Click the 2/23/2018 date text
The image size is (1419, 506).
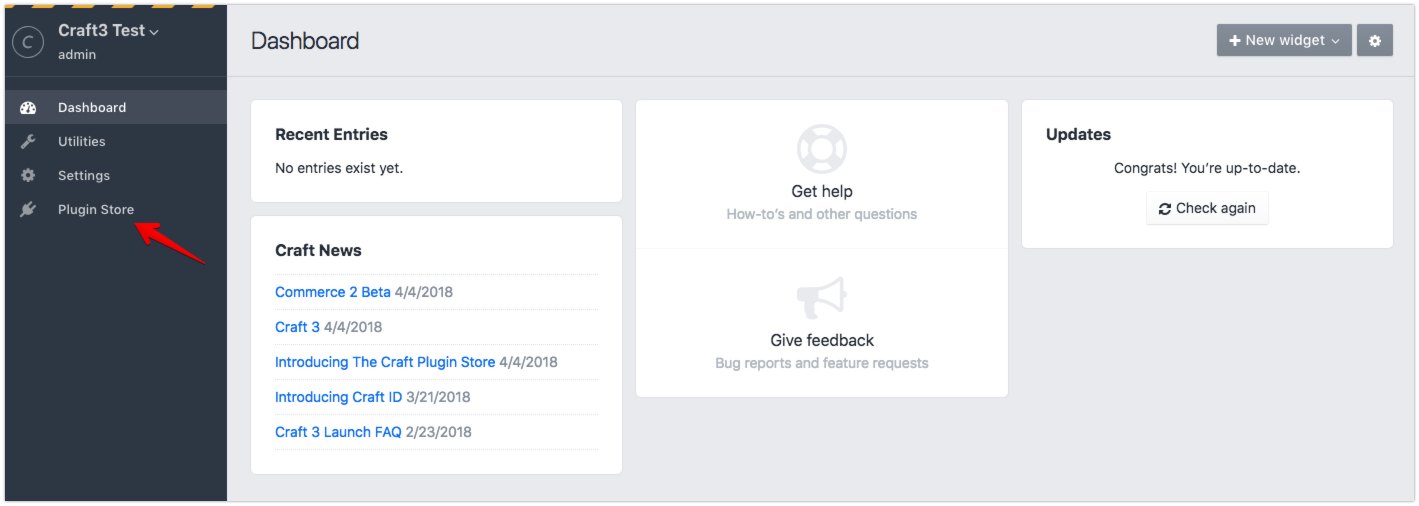click(x=438, y=432)
